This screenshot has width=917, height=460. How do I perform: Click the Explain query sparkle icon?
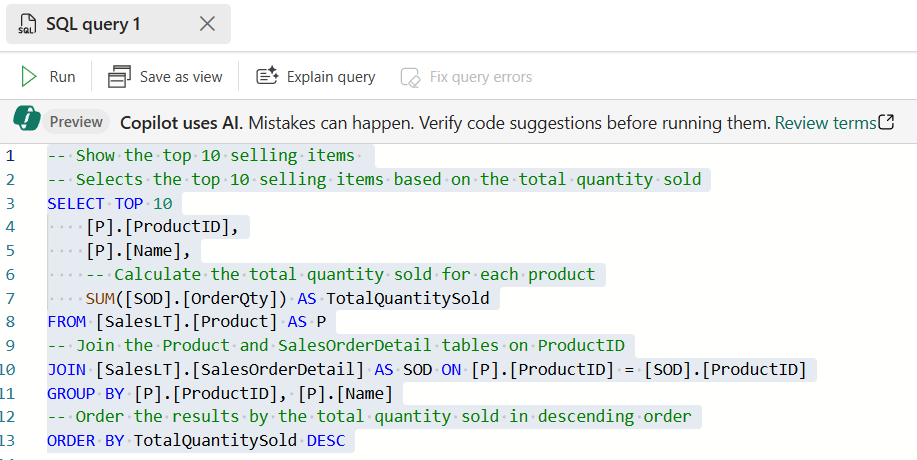pyautogui.click(x=266, y=76)
